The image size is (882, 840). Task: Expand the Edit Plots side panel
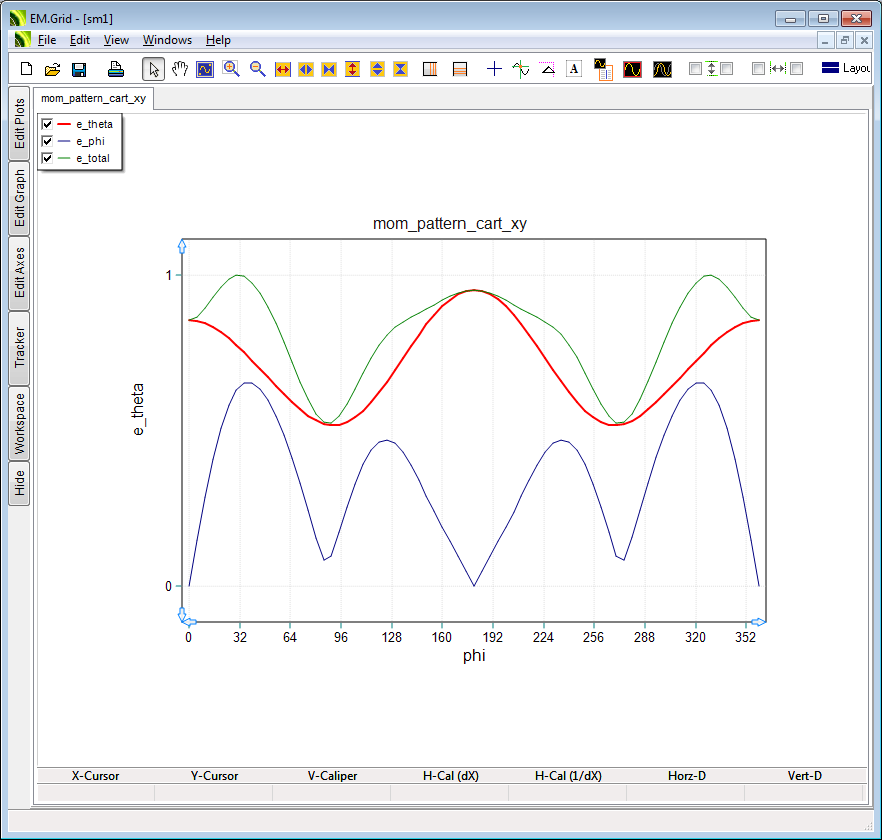pos(20,123)
